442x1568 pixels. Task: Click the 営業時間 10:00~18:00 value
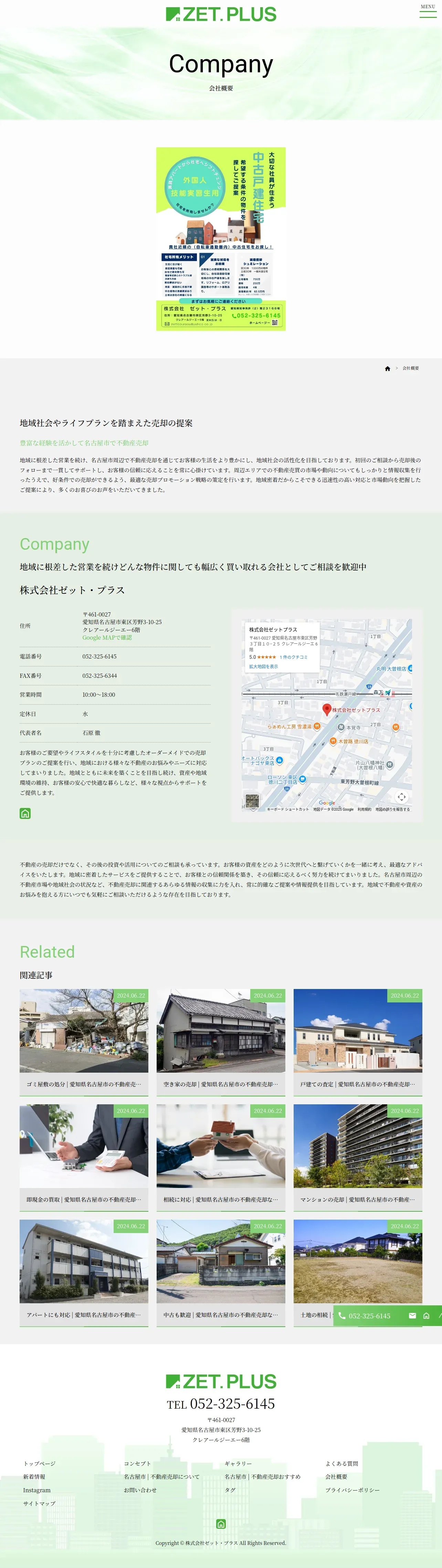[x=99, y=695]
